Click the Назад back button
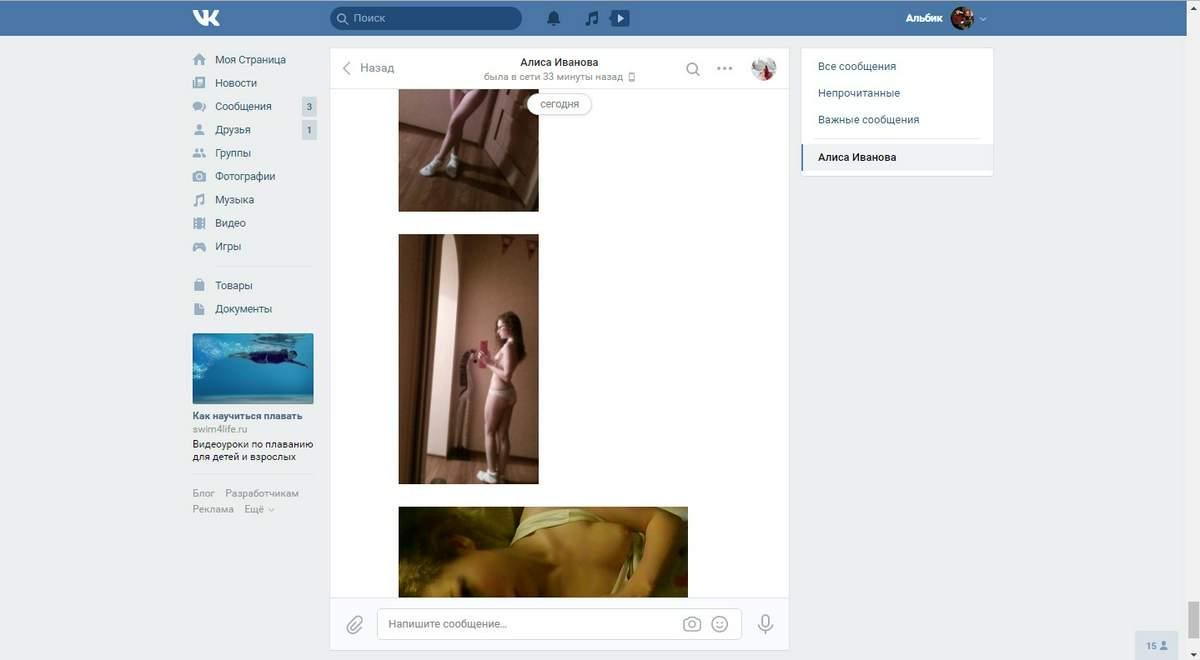 click(x=369, y=68)
